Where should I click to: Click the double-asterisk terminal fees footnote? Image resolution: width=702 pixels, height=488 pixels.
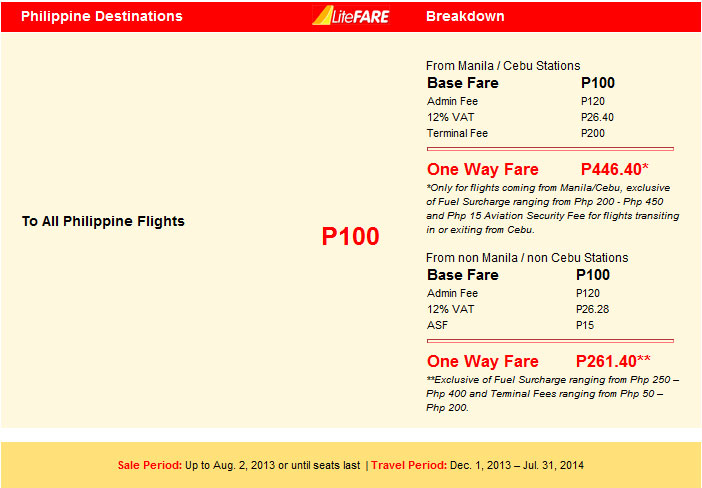552,394
